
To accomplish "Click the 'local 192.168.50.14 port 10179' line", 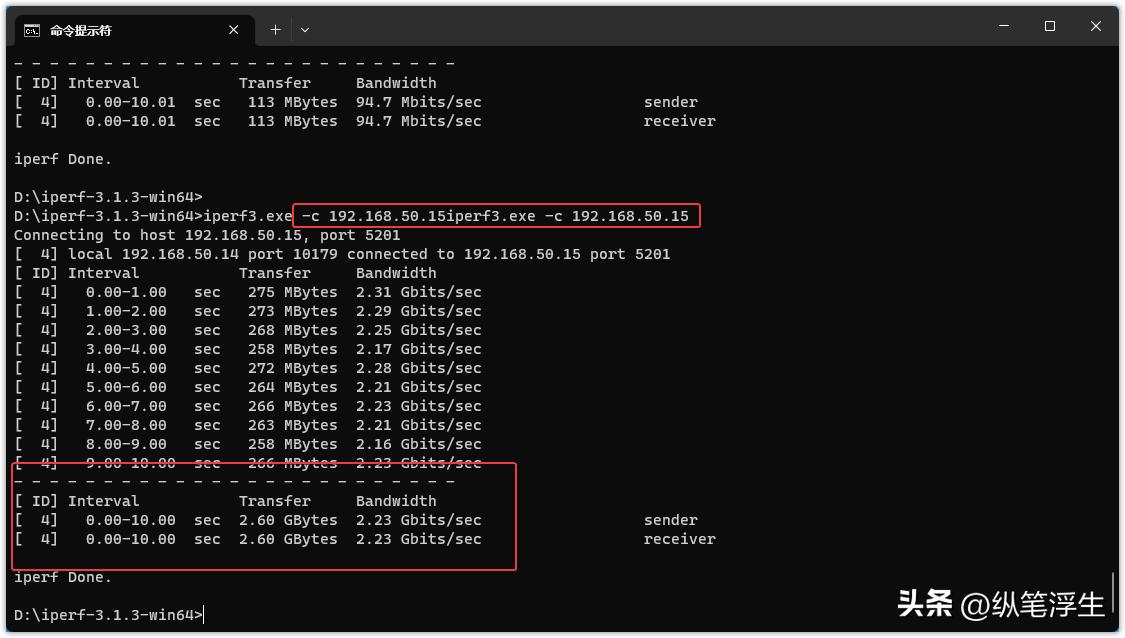I will (342, 254).
